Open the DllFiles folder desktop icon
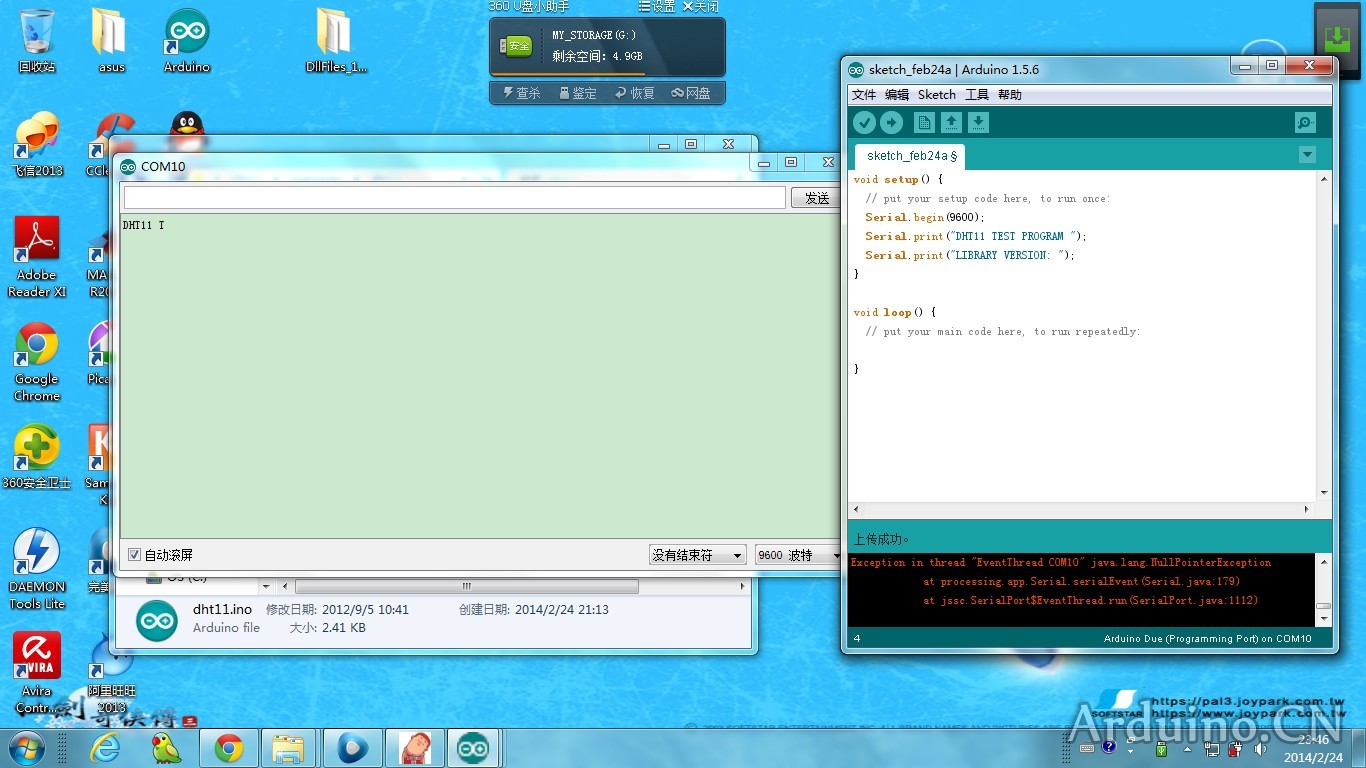The height and width of the screenshot is (768, 1366). 336,40
